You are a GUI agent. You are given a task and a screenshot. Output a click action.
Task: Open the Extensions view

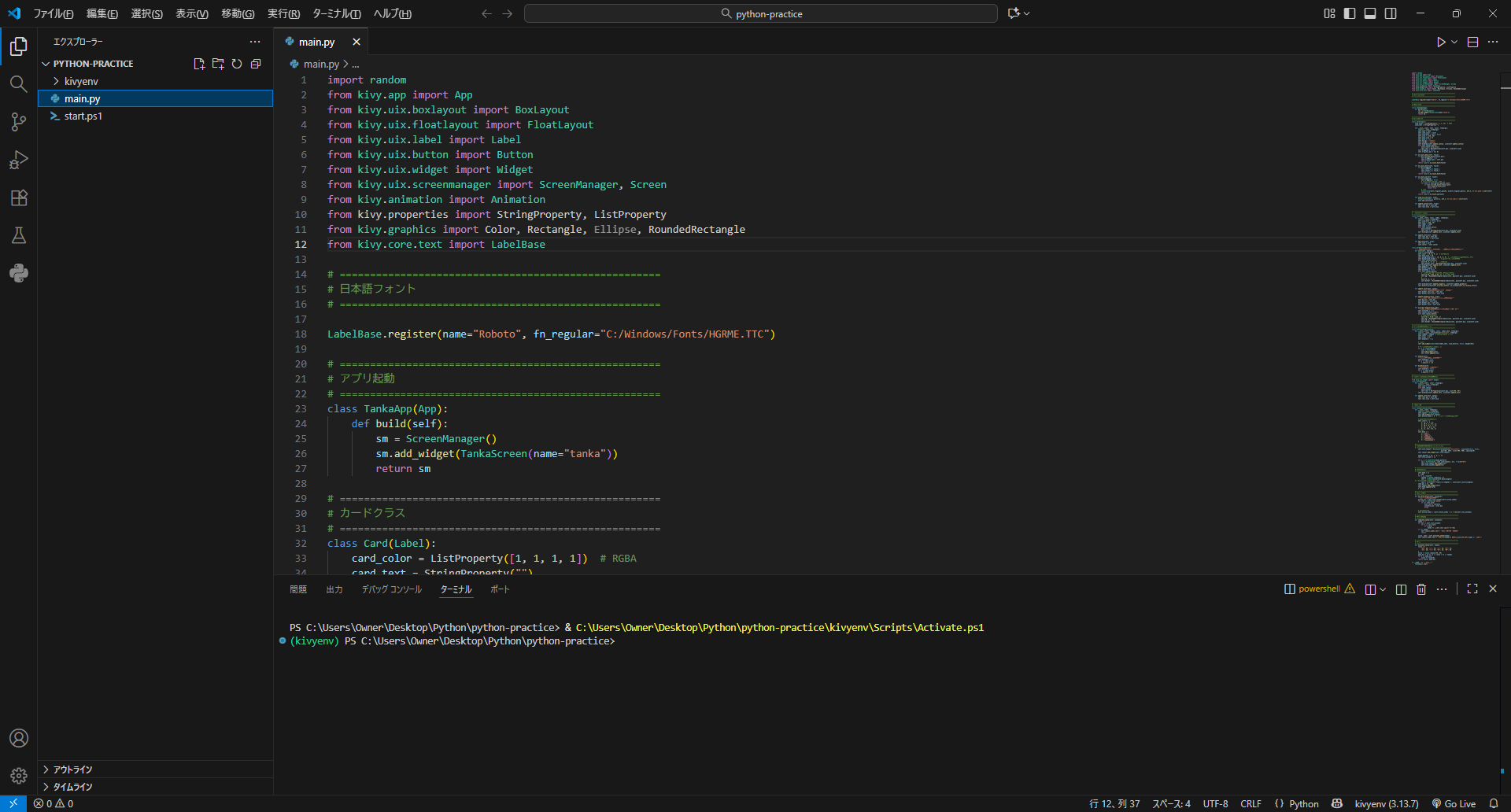click(x=19, y=197)
